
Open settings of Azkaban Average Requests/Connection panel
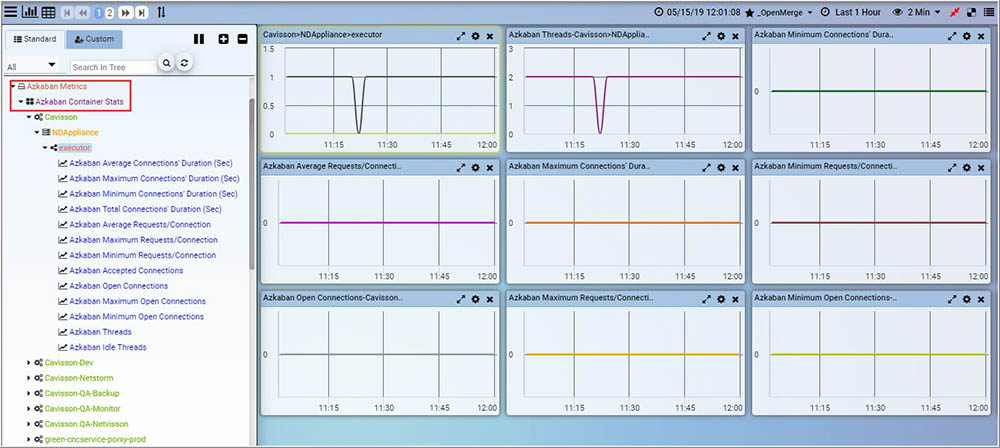click(x=475, y=168)
